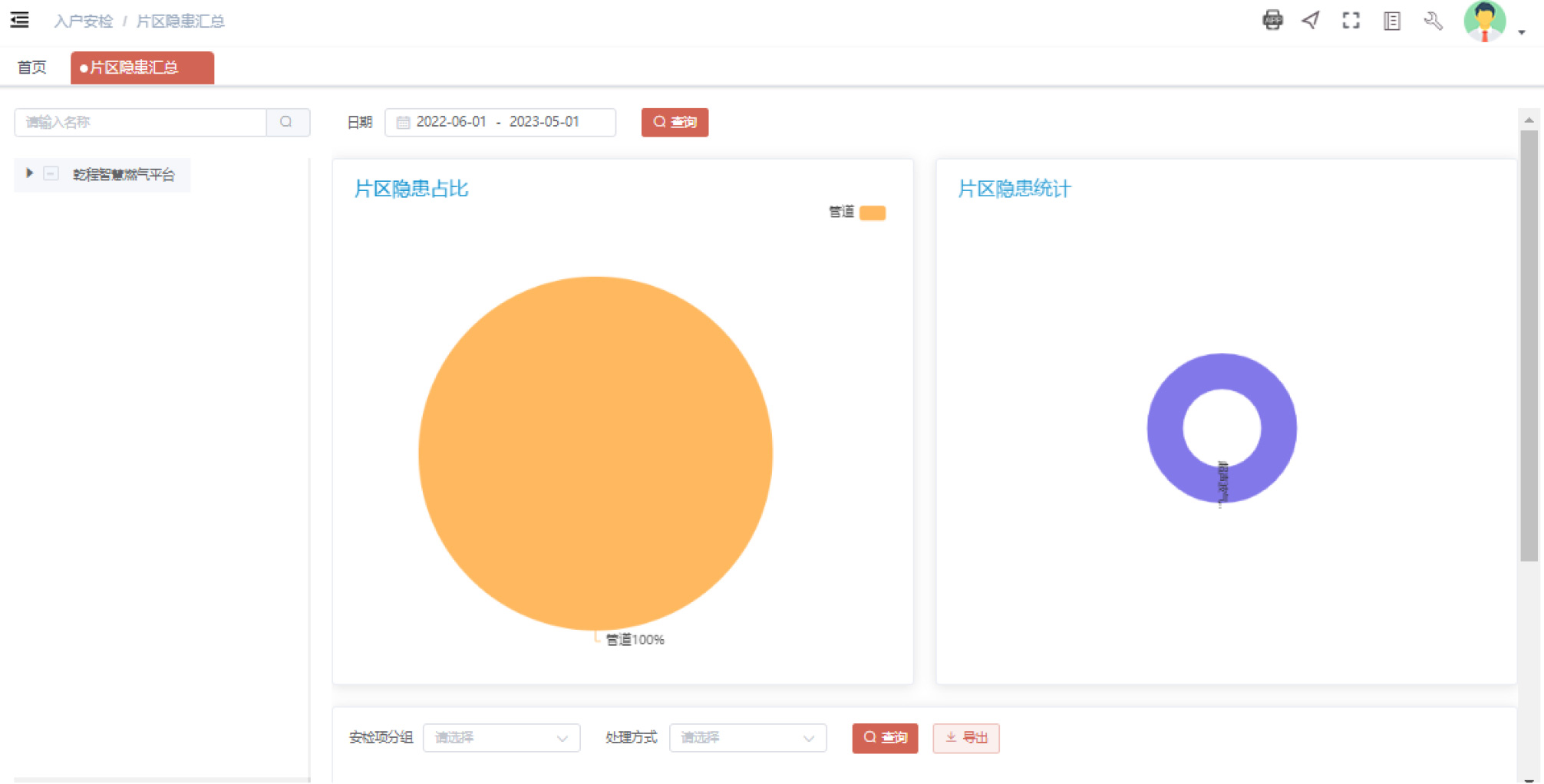
Task: Open the 安检项分组 dropdown
Action: pos(501,738)
